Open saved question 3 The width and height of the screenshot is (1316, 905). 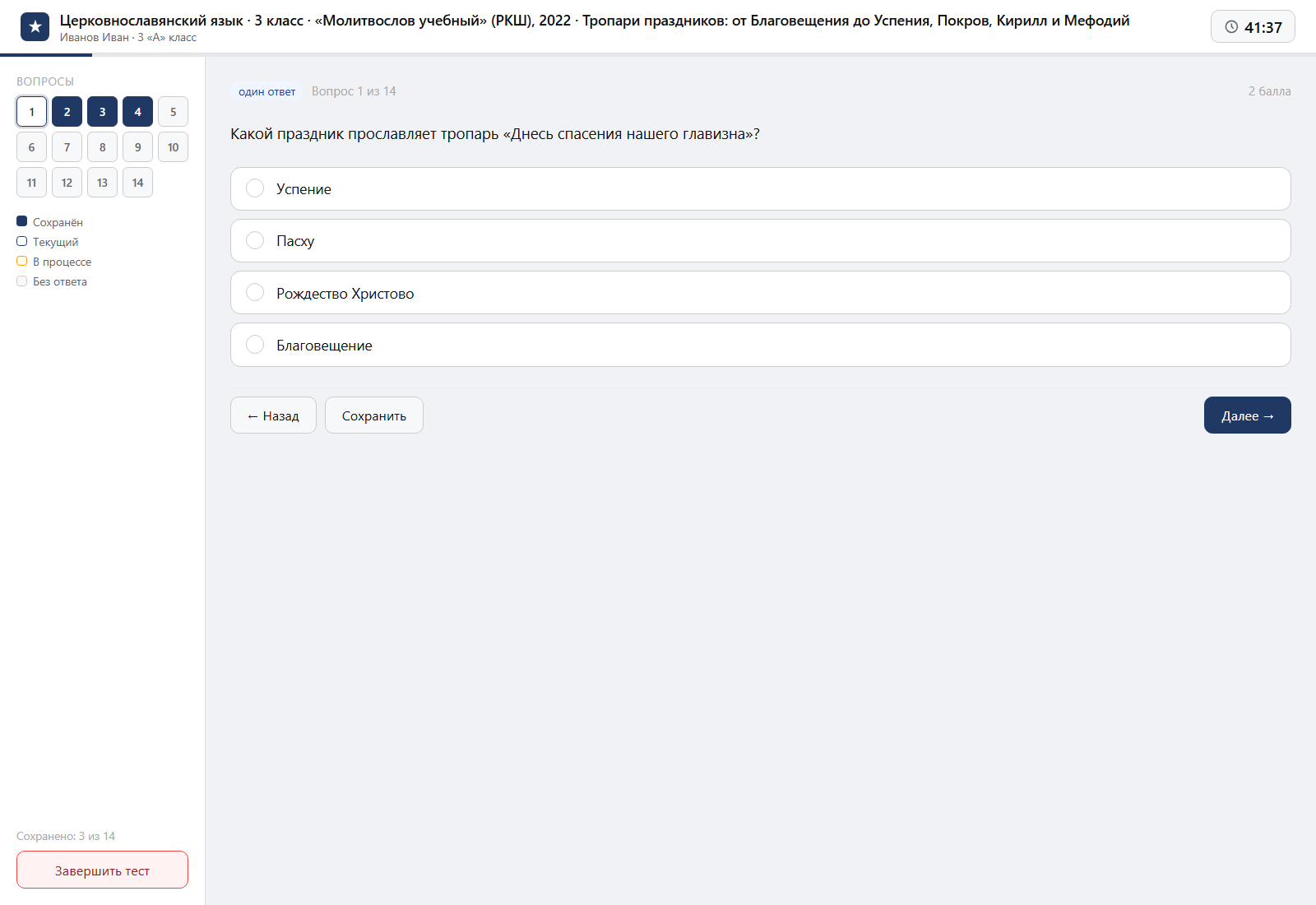[103, 112]
